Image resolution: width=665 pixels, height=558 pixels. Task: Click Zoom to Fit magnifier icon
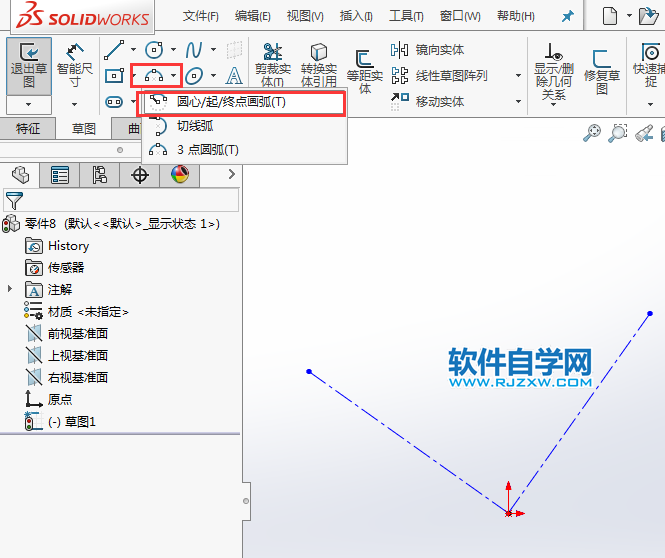point(592,133)
